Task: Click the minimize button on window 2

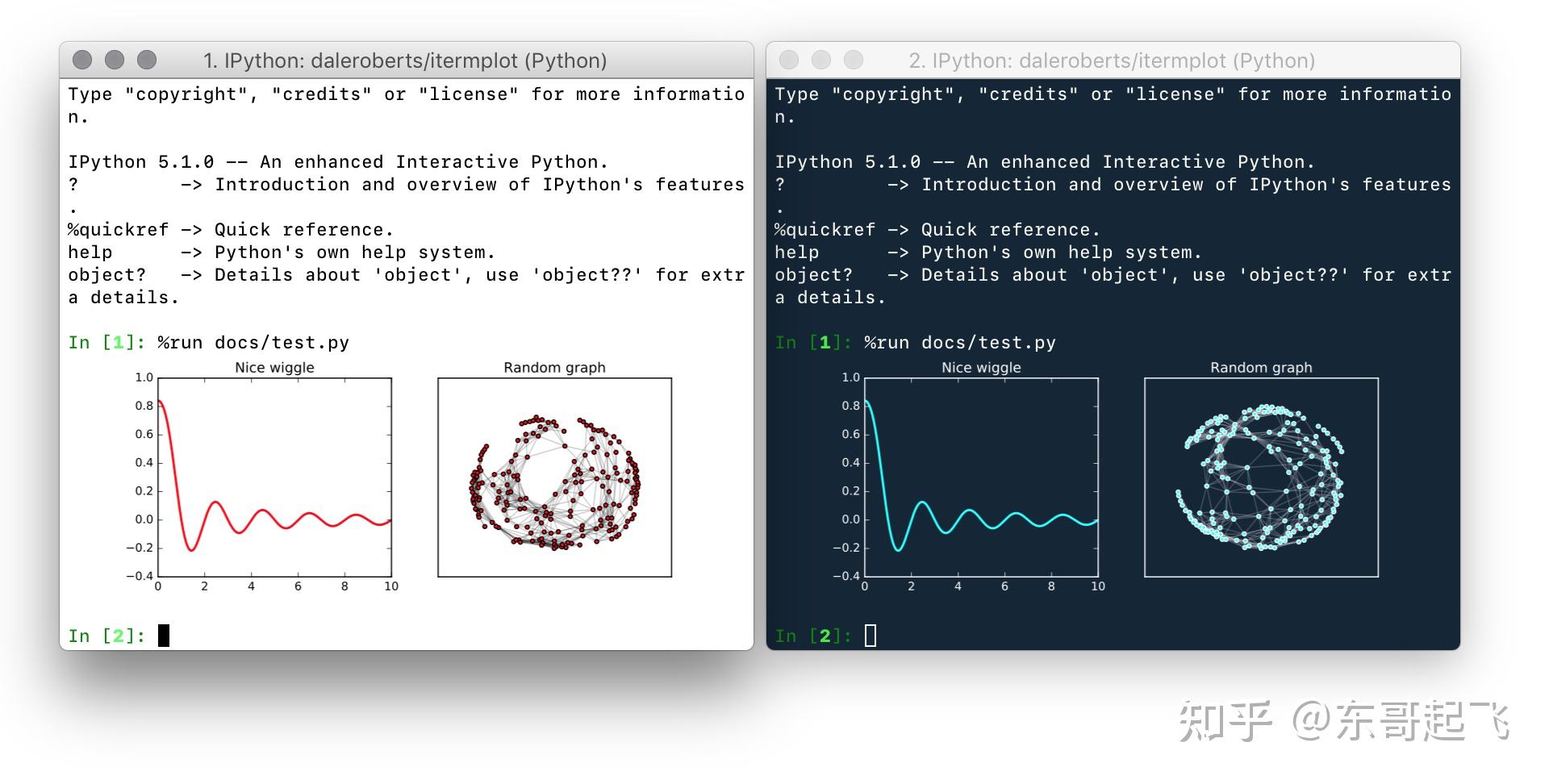Action: 820,60
